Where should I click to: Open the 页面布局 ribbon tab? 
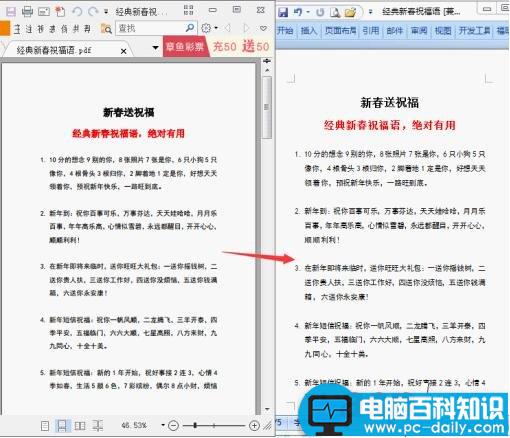pos(340,31)
